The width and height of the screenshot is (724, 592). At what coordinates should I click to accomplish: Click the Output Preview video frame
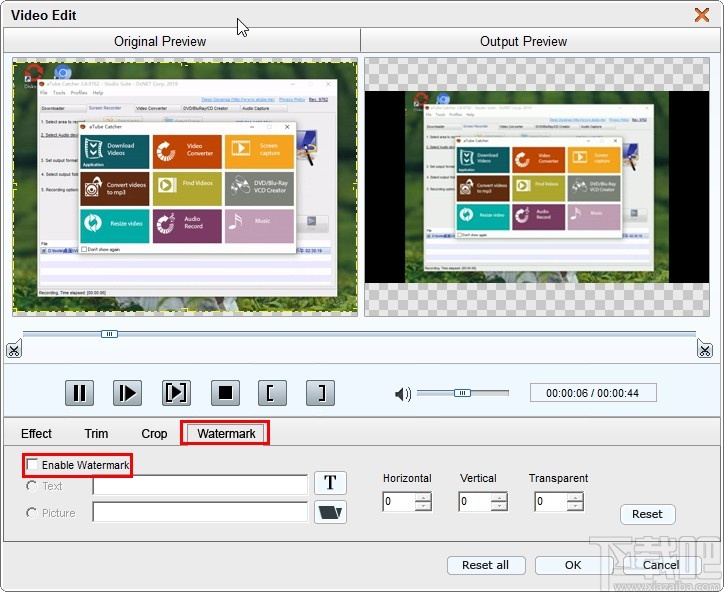537,187
